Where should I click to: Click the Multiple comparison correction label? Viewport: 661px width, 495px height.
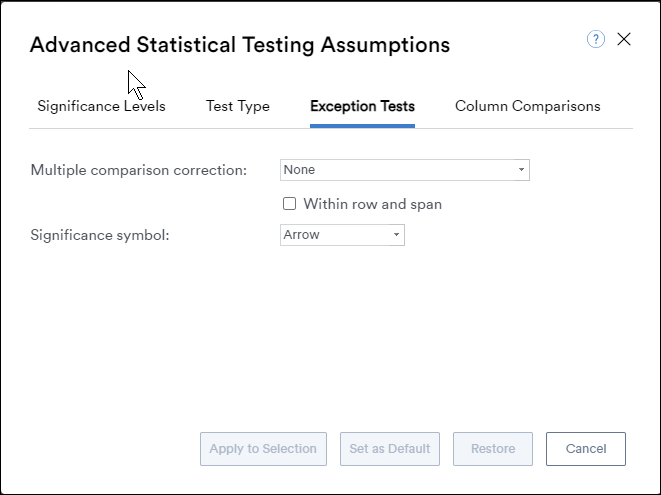click(139, 170)
